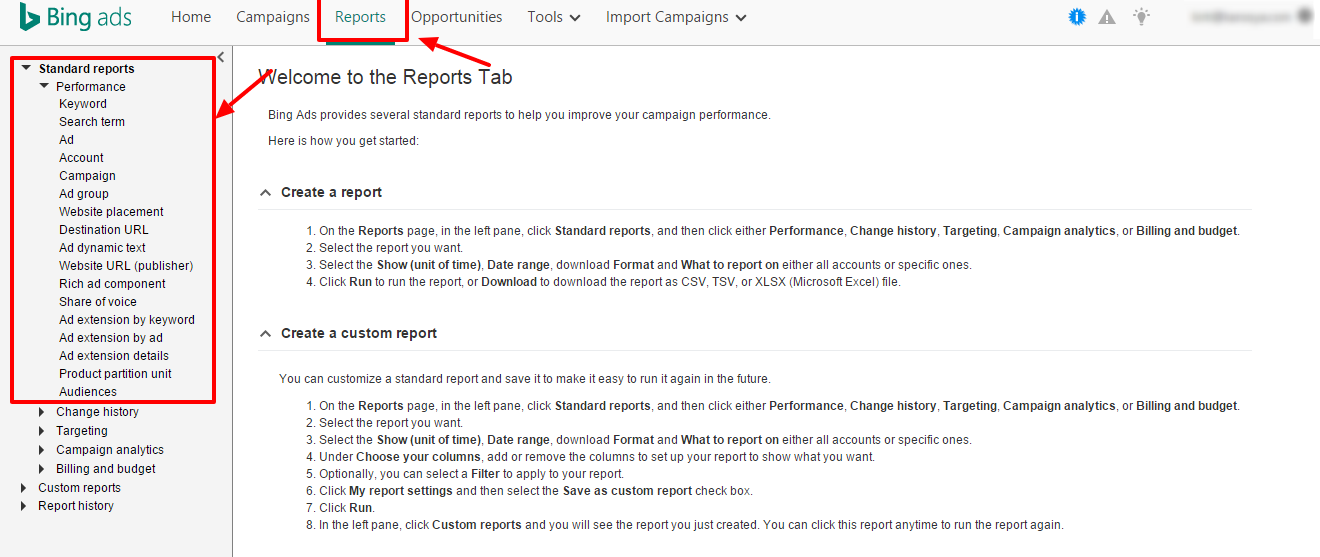Open the Share of voice report

click(x=98, y=302)
